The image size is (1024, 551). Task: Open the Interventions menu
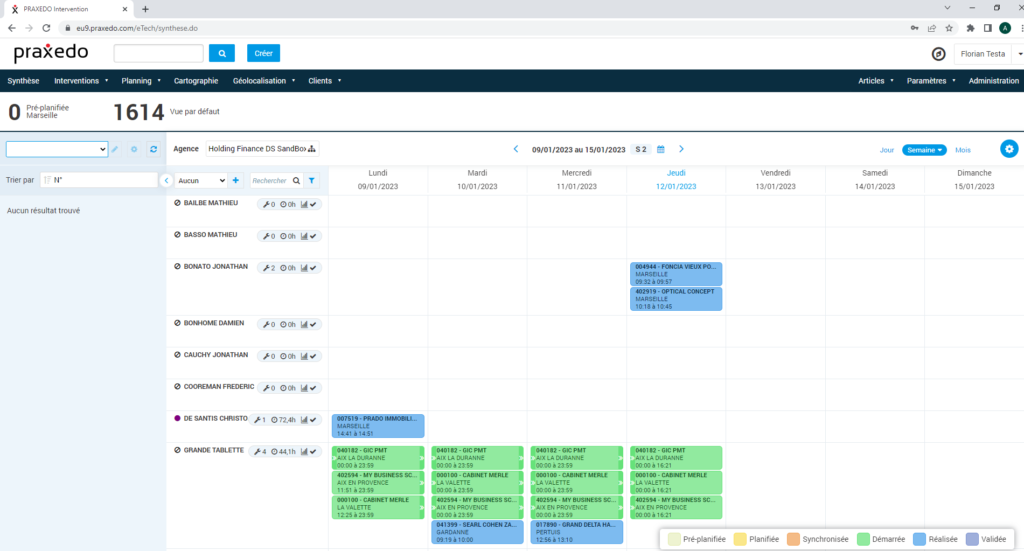pos(81,81)
